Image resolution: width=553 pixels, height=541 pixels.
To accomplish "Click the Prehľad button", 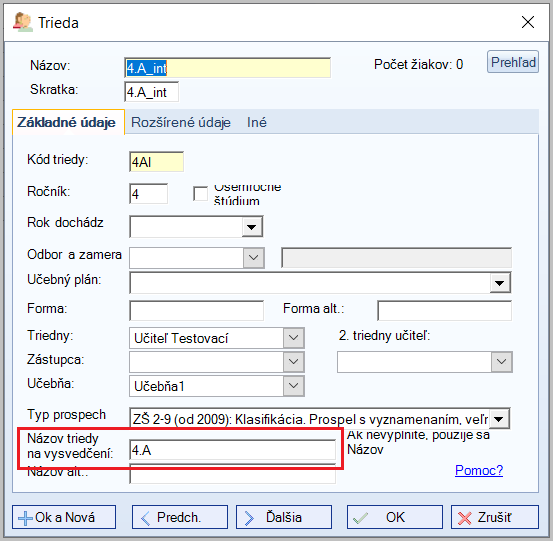I will pos(513,62).
